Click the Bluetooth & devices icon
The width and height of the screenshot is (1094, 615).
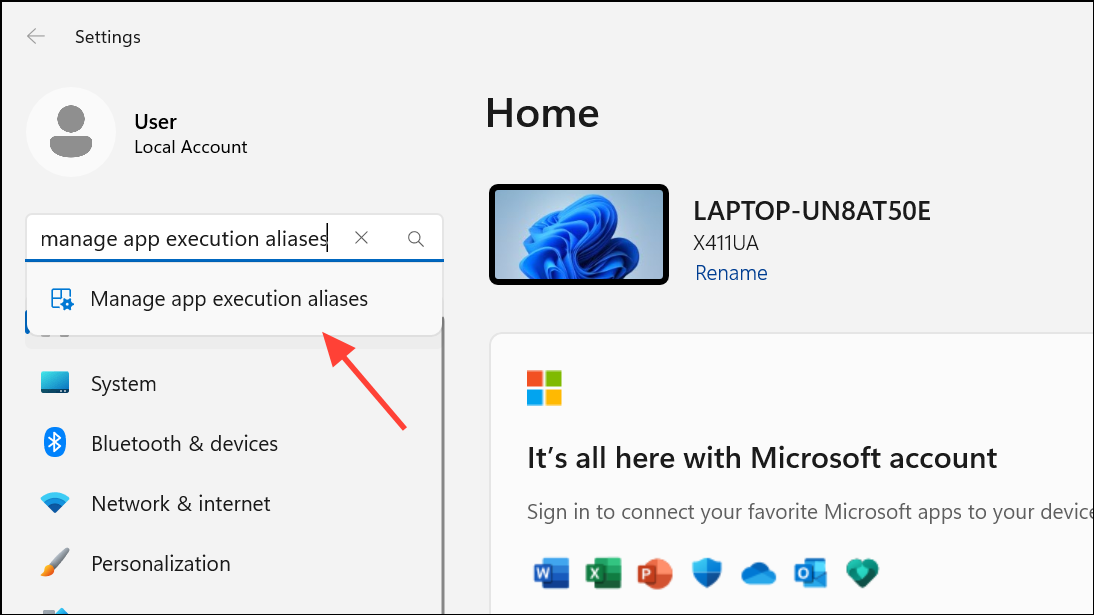55,443
